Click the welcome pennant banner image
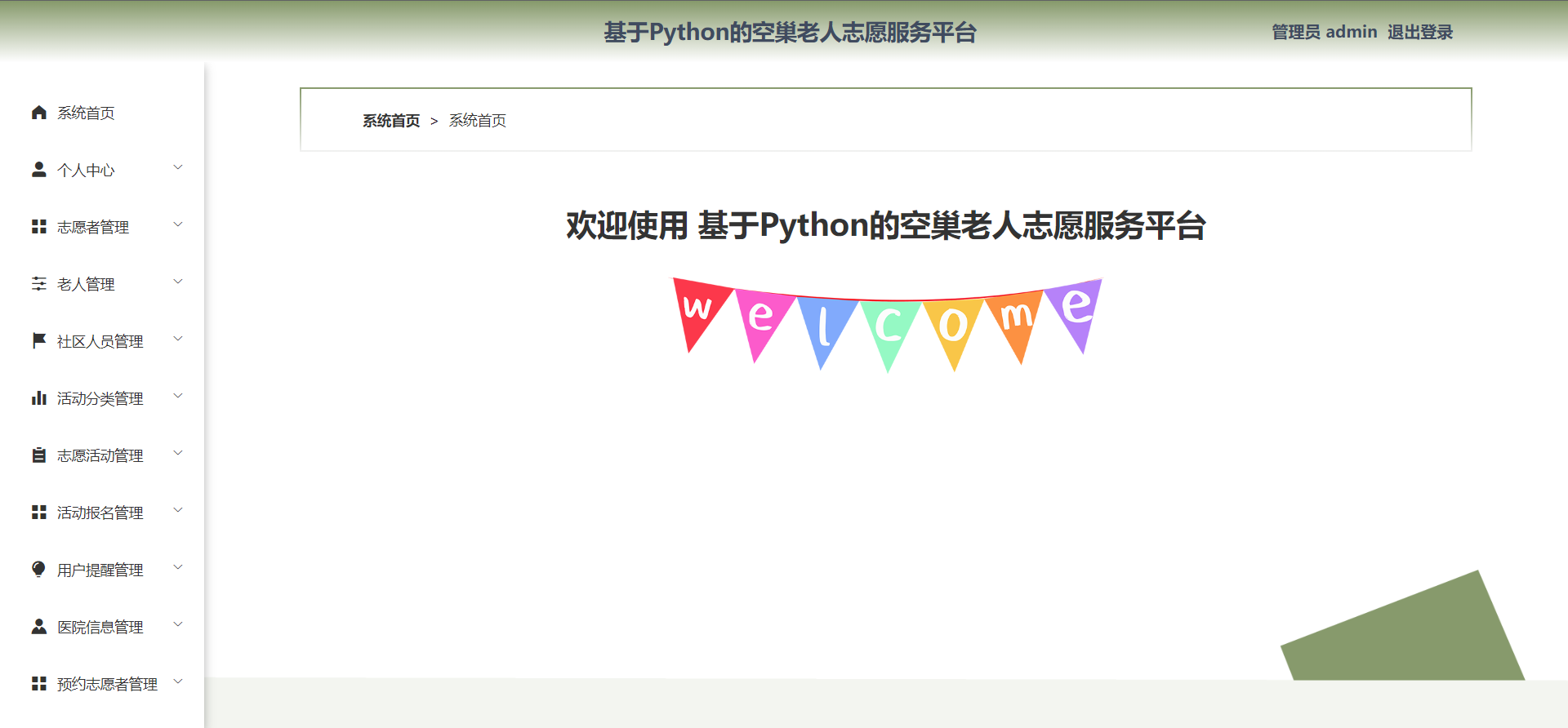This screenshot has width=1568, height=728. click(x=887, y=325)
